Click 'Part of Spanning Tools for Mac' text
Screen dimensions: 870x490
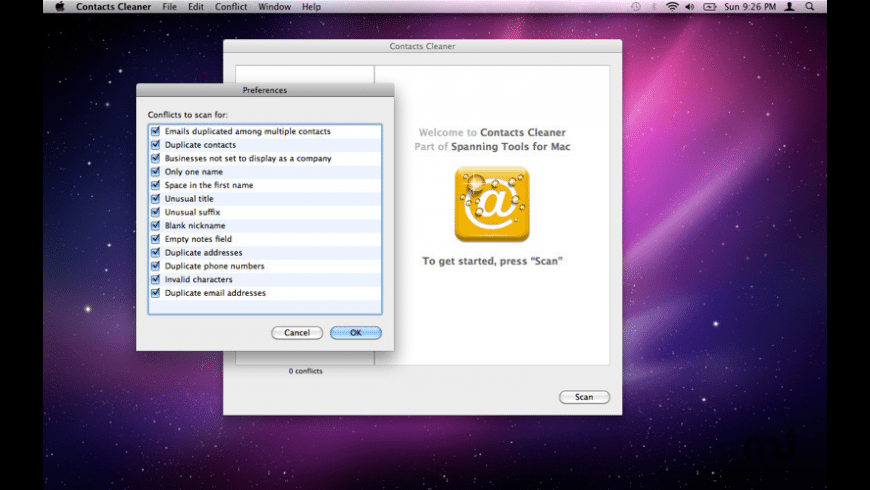[x=492, y=147]
